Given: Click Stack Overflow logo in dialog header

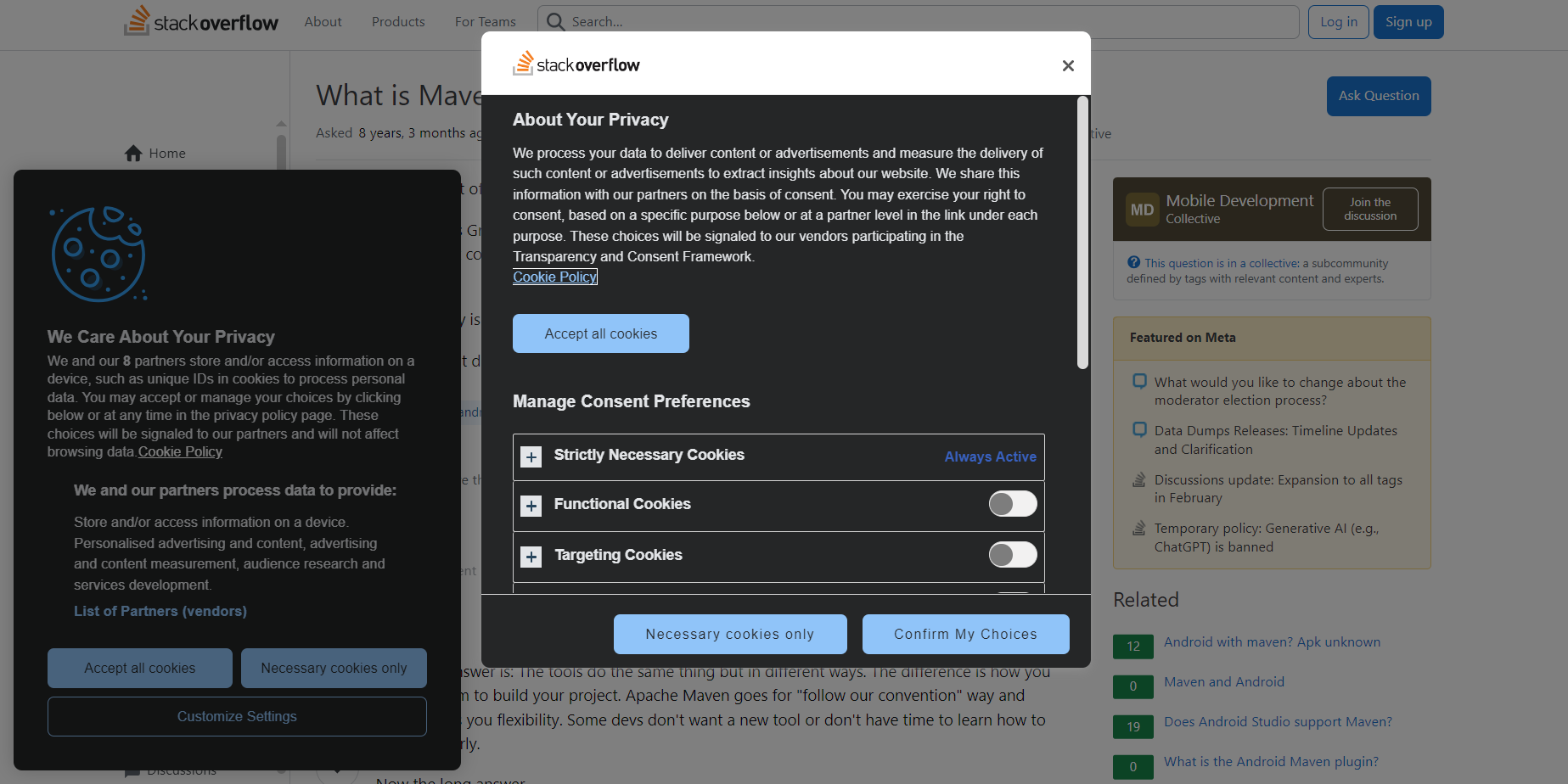Looking at the screenshot, I should coord(576,64).
